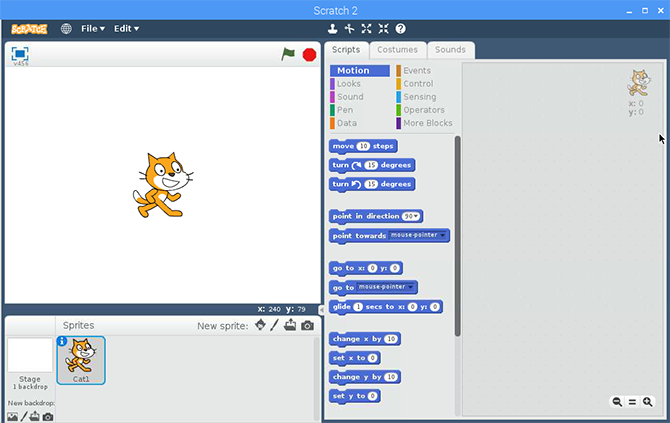Select the Control block category
670x423 pixels.
418,84
